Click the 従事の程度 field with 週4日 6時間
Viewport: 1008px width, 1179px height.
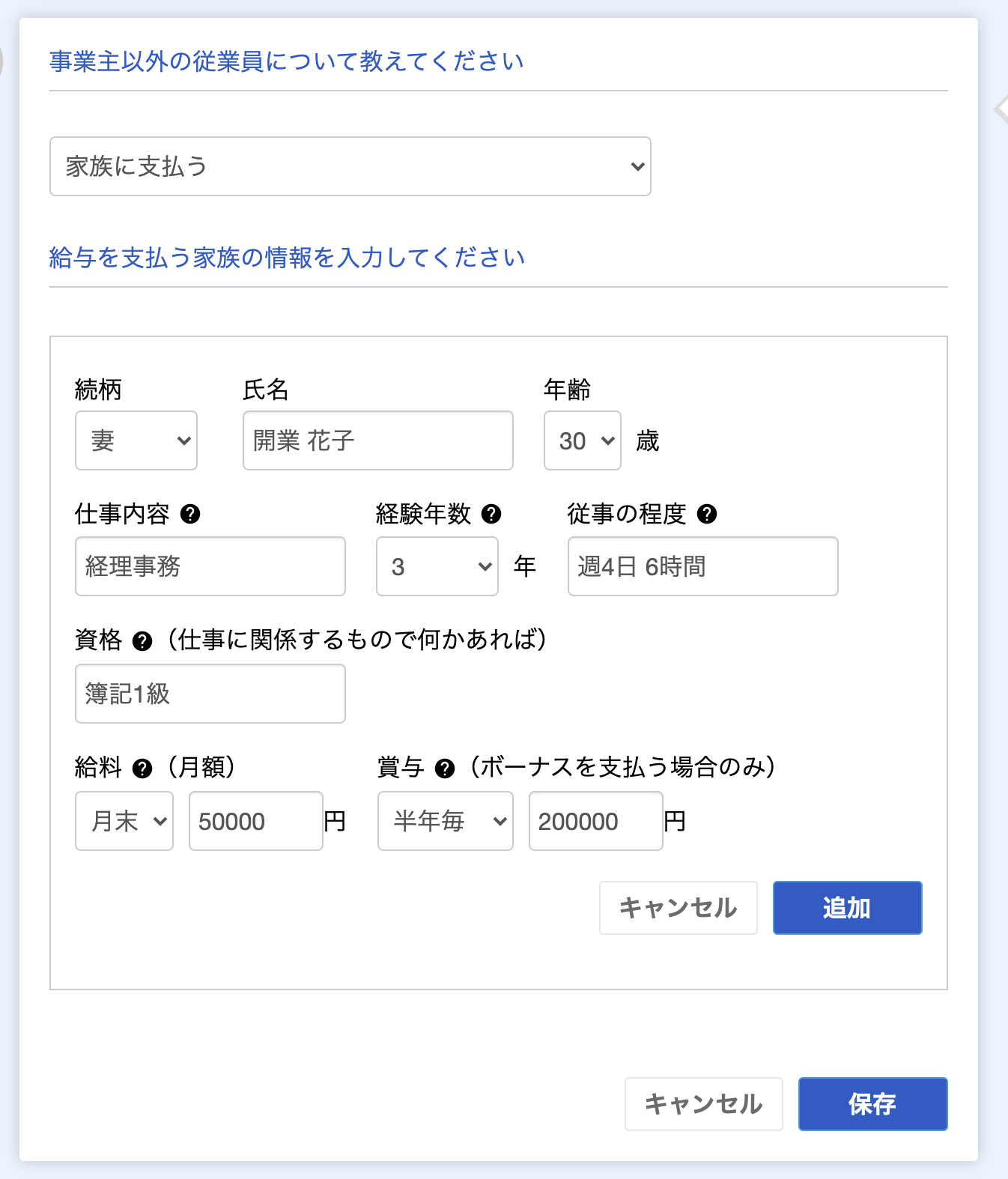point(703,566)
